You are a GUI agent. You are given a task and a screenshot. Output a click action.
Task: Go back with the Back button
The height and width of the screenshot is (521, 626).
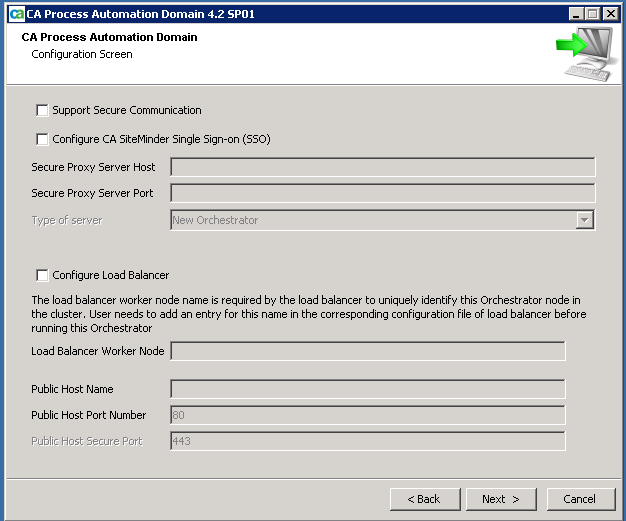coord(424,499)
